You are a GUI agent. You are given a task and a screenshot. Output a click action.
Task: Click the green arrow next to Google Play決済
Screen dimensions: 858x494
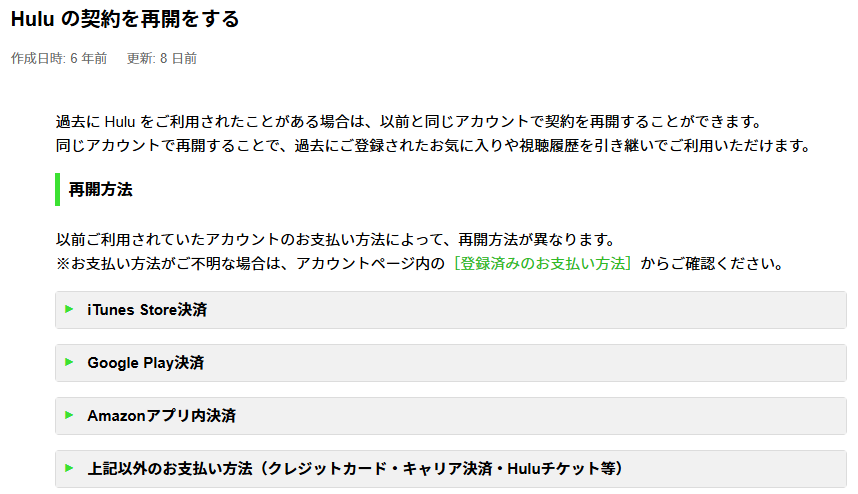point(69,362)
